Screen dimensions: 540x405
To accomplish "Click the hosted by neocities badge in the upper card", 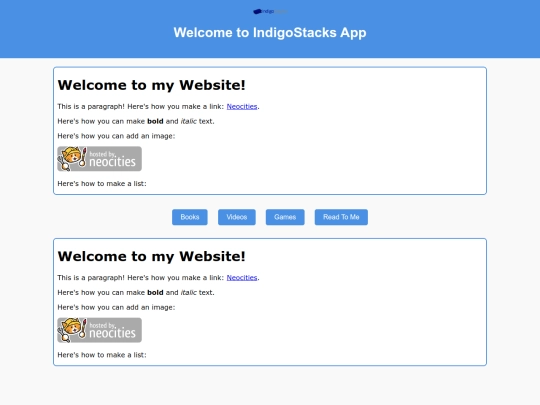I will coord(100,159).
